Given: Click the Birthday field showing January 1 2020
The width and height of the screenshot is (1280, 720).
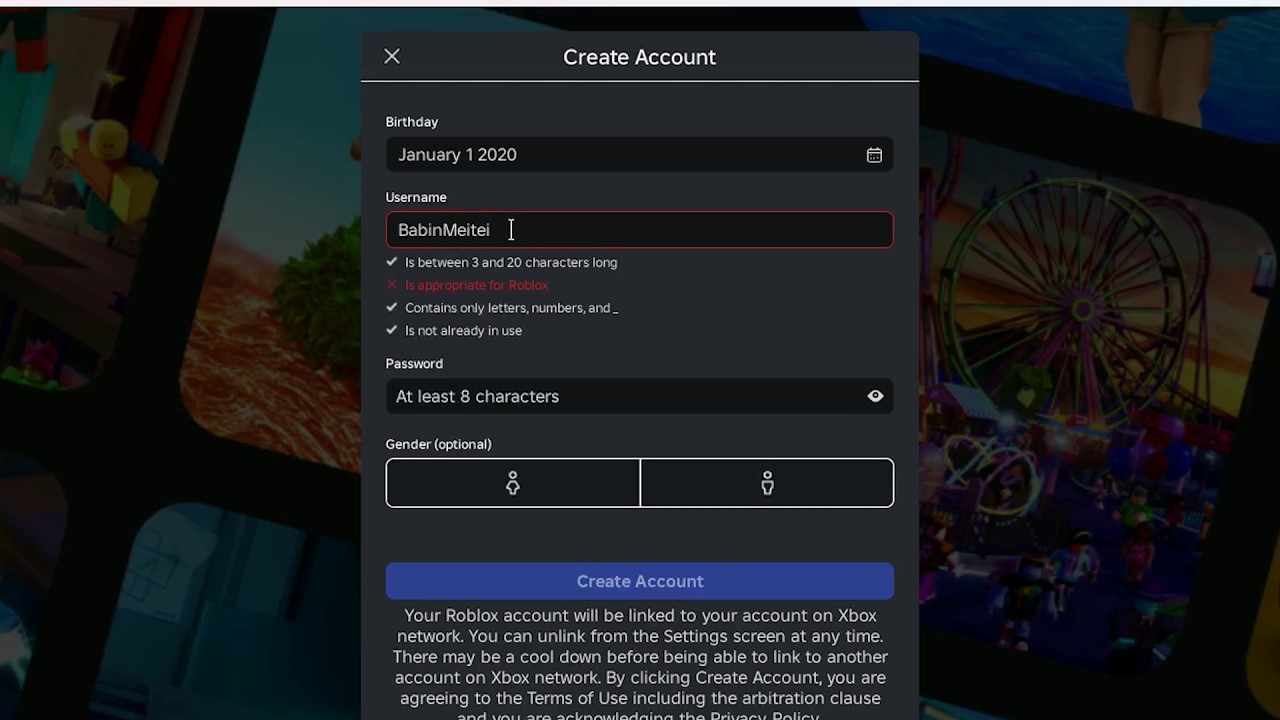Looking at the screenshot, I should click(640, 155).
